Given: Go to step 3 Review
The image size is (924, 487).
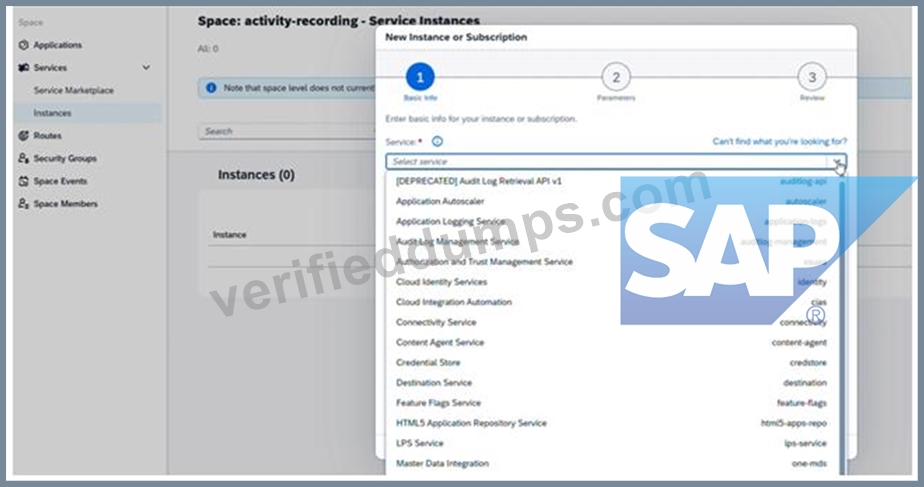Looking at the screenshot, I should coord(812,77).
